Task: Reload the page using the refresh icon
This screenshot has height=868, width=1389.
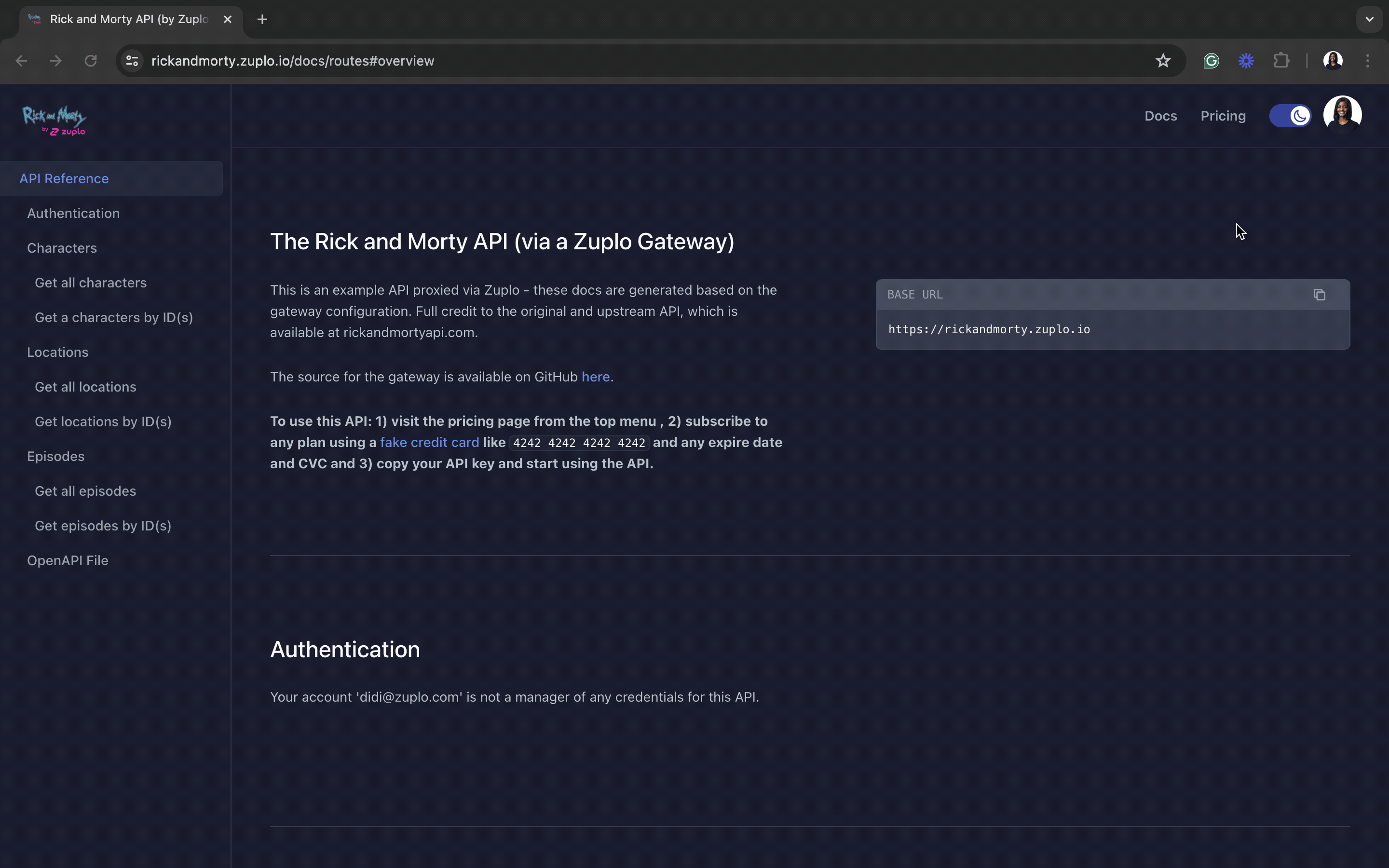Action: (x=91, y=60)
